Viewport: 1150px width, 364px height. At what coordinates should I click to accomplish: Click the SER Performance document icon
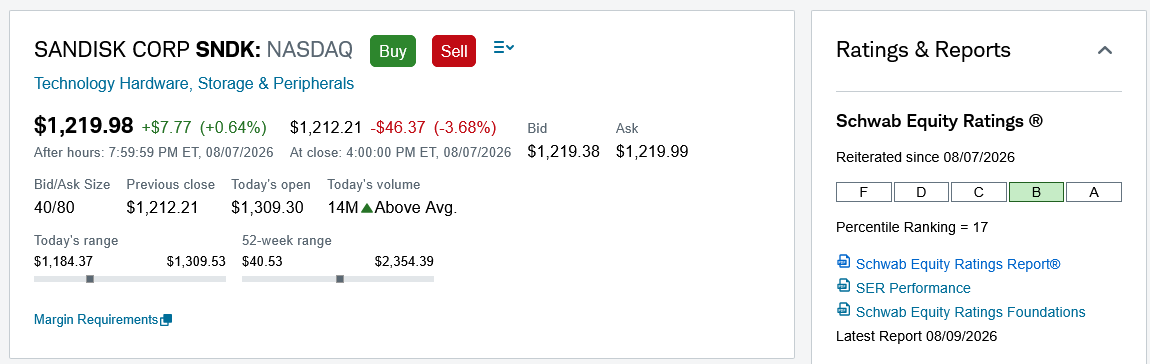843,286
